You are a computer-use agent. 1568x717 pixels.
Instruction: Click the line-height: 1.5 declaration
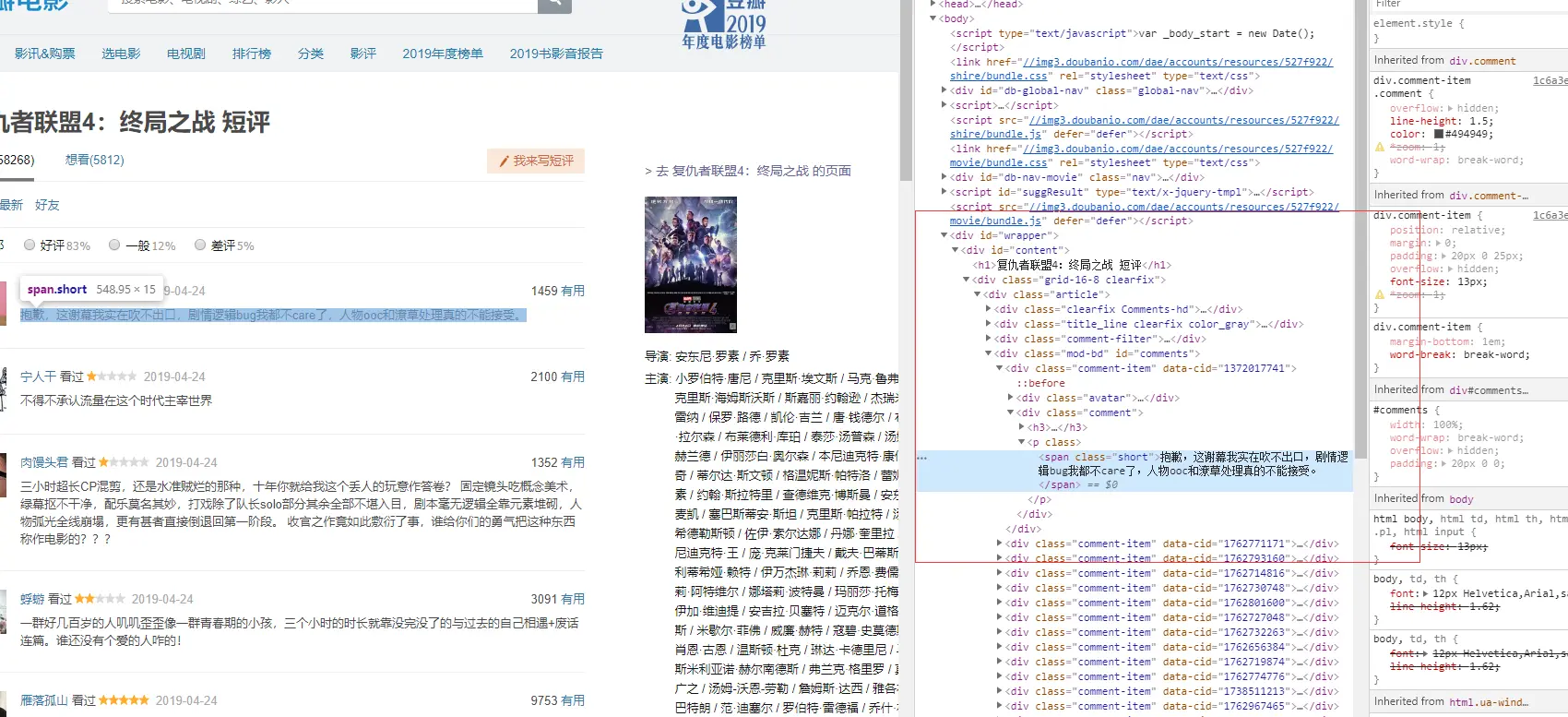click(1442, 121)
